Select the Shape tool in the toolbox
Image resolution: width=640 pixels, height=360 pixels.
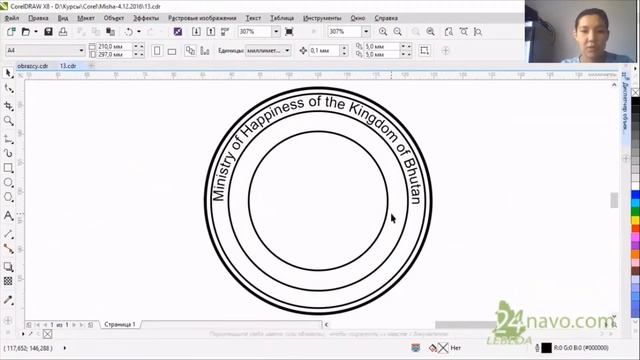point(9,89)
